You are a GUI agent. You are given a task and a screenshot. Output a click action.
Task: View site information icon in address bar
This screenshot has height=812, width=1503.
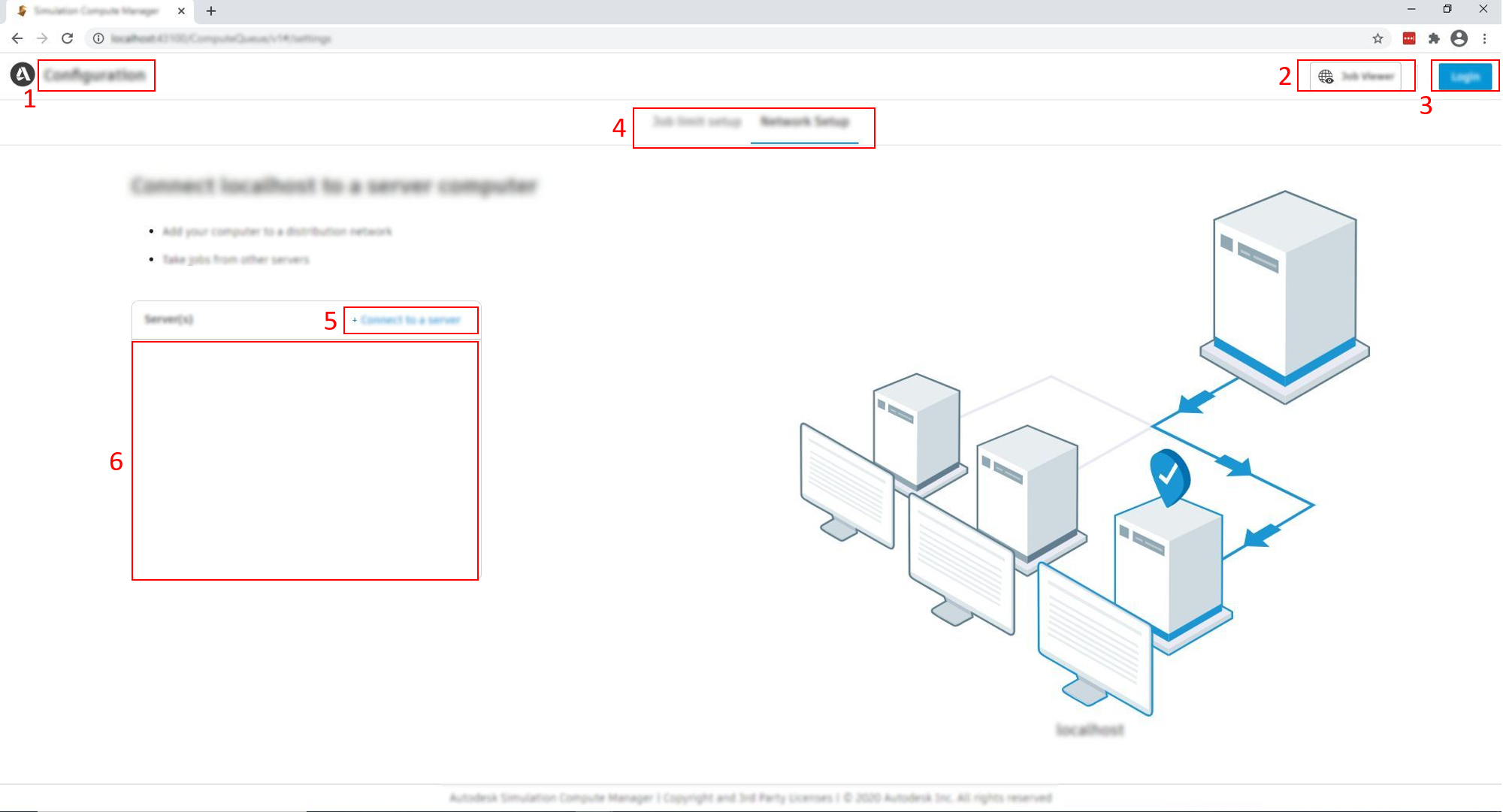tap(98, 38)
